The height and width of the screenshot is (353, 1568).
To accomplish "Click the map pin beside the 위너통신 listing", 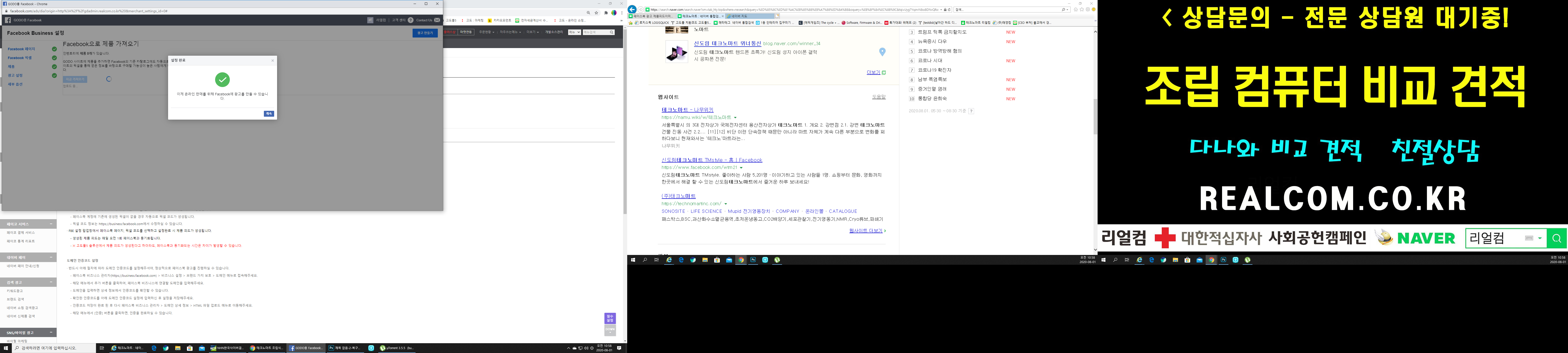I will 882,52.
